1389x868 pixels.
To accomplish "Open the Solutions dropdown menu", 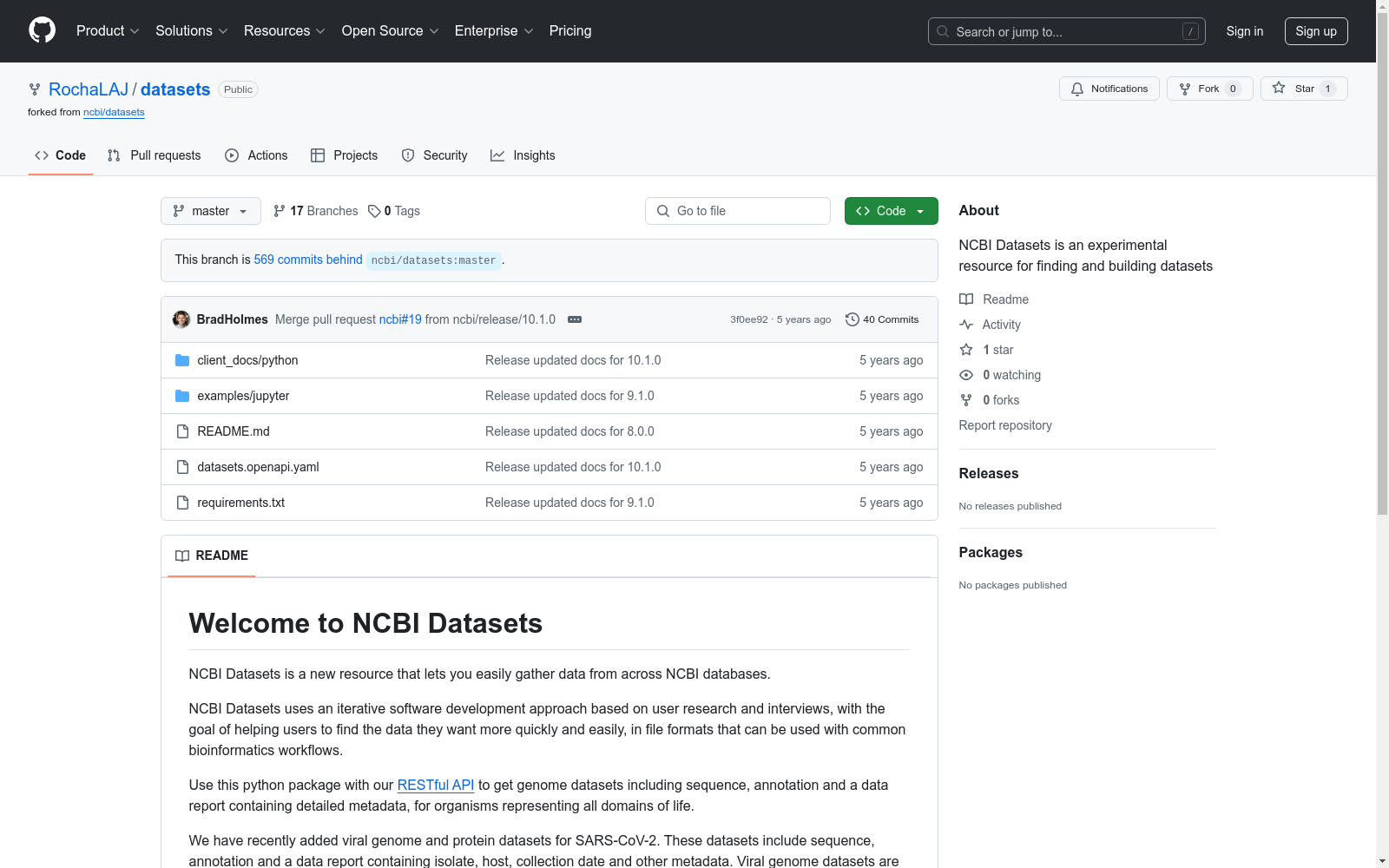I will (x=192, y=31).
